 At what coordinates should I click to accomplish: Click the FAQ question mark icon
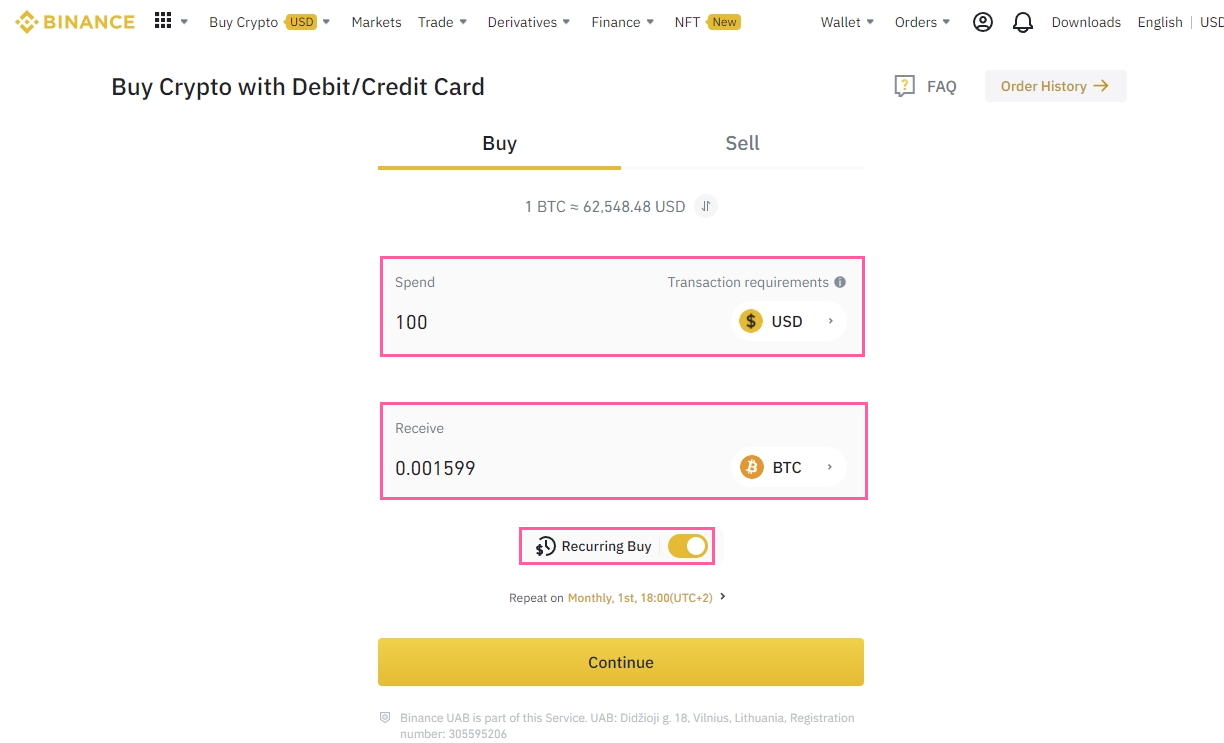[904, 86]
